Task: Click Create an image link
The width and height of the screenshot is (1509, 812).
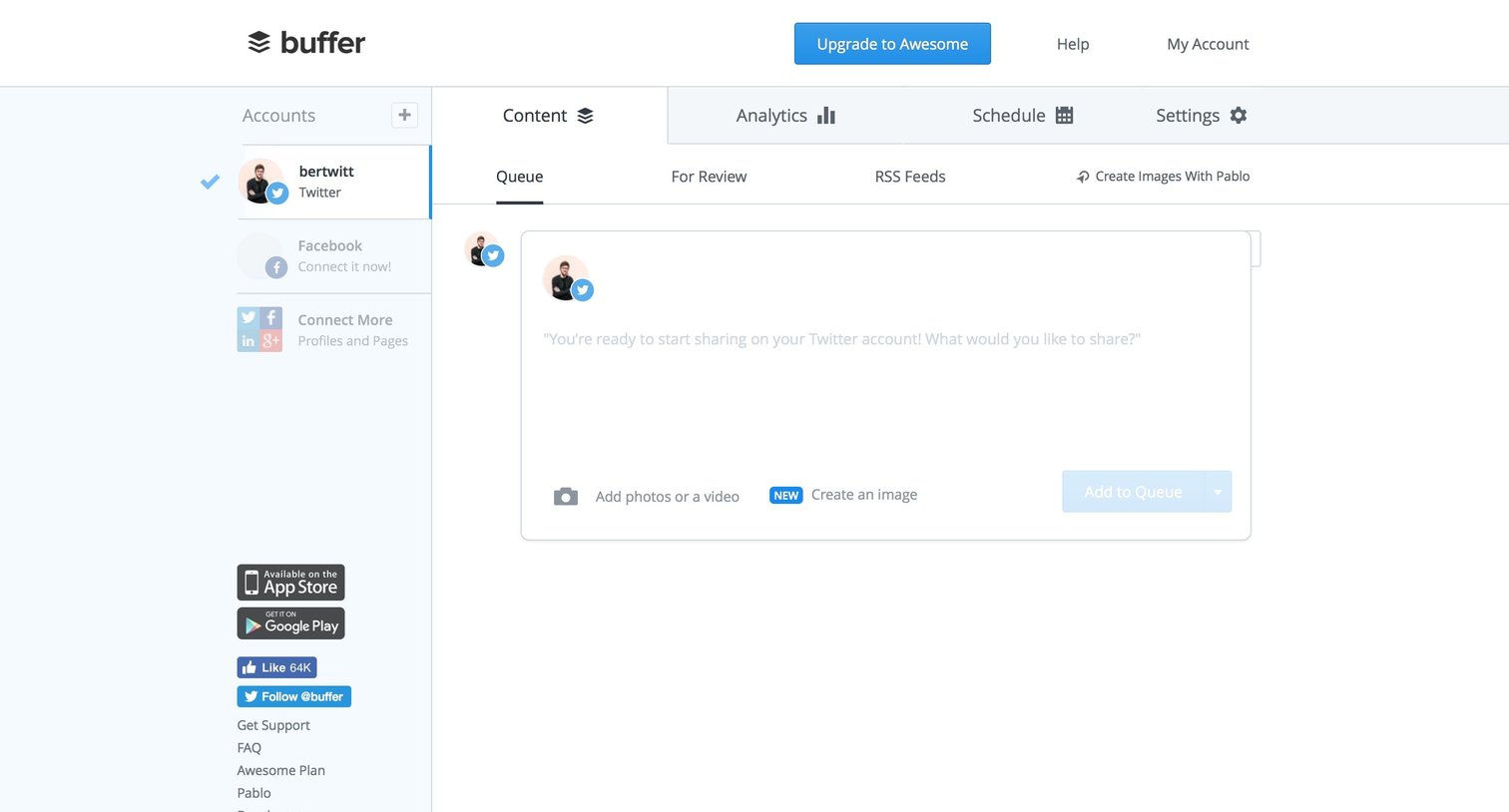Action: [x=864, y=495]
